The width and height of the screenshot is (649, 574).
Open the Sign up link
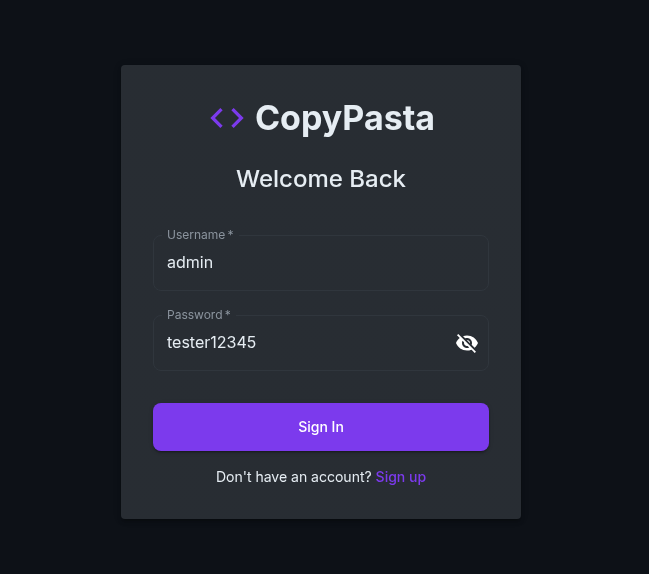[401, 477]
